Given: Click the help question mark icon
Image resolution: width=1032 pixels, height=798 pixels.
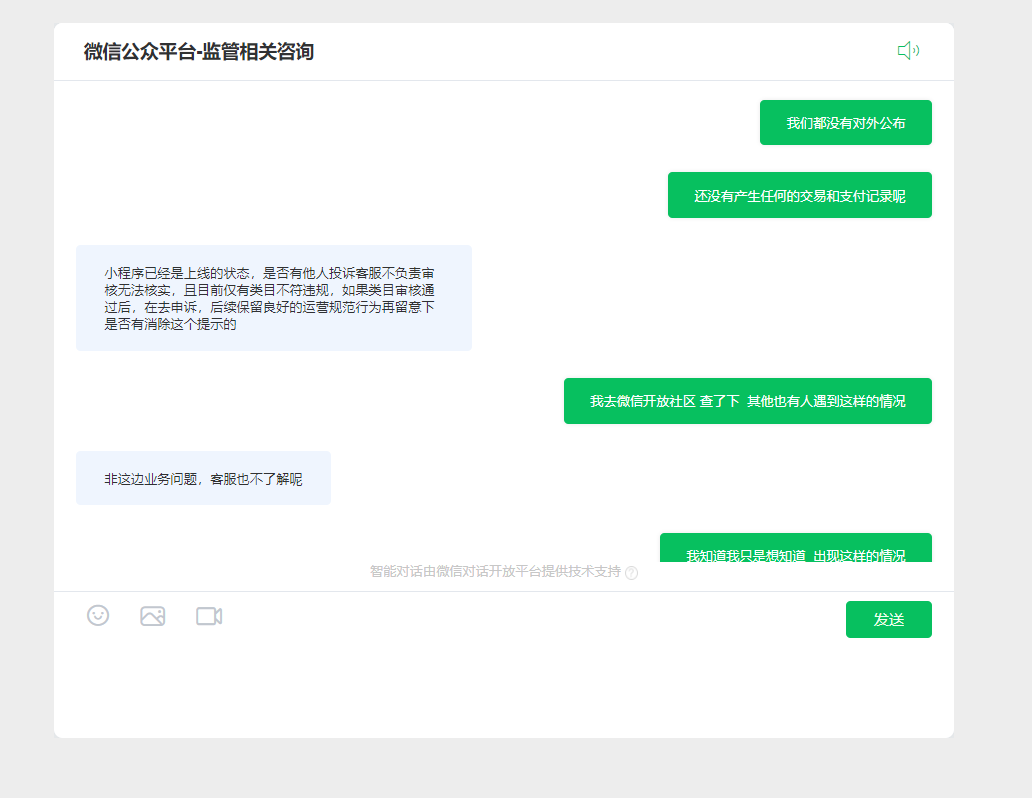Looking at the screenshot, I should (x=631, y=573).
